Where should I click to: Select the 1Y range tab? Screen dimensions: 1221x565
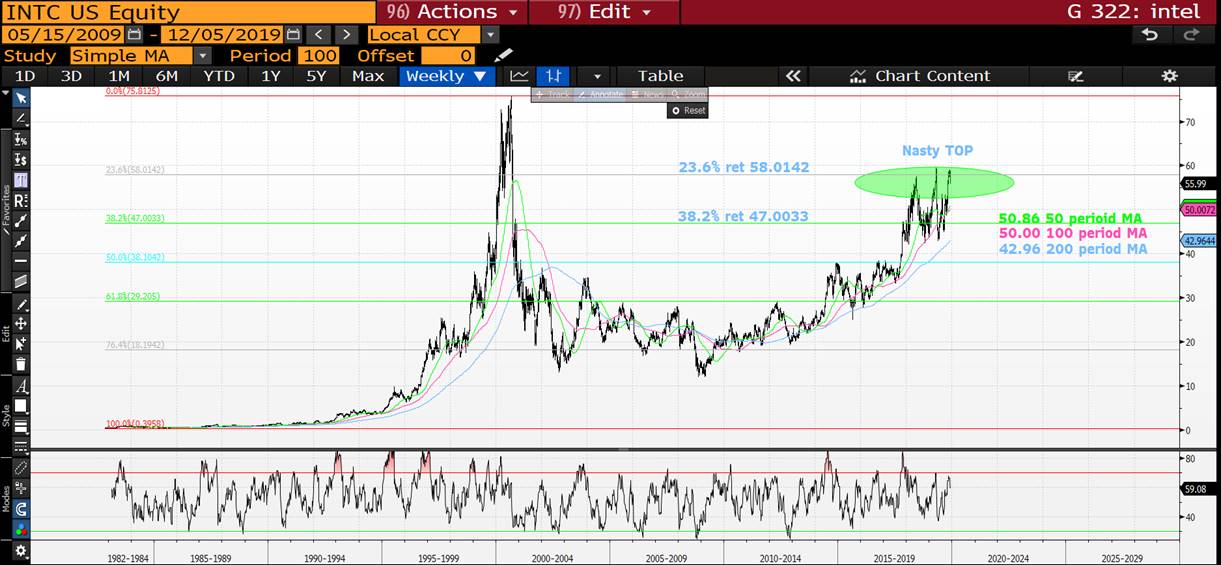[x=271, y=76]
